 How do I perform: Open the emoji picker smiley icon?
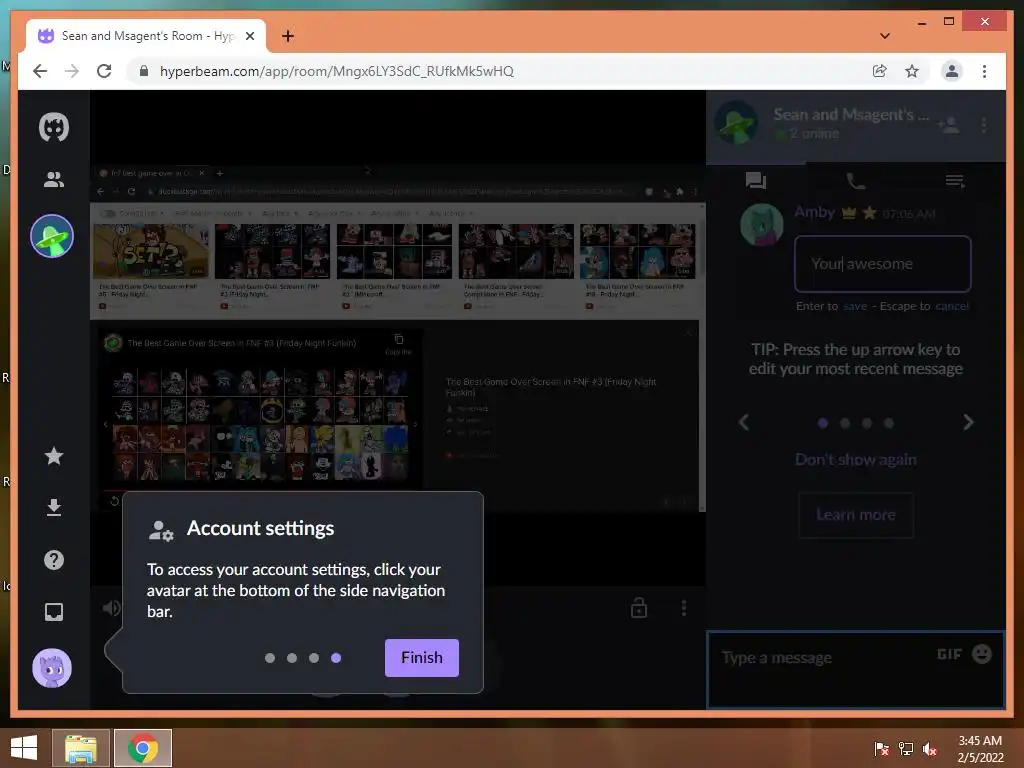pos(982,654)
